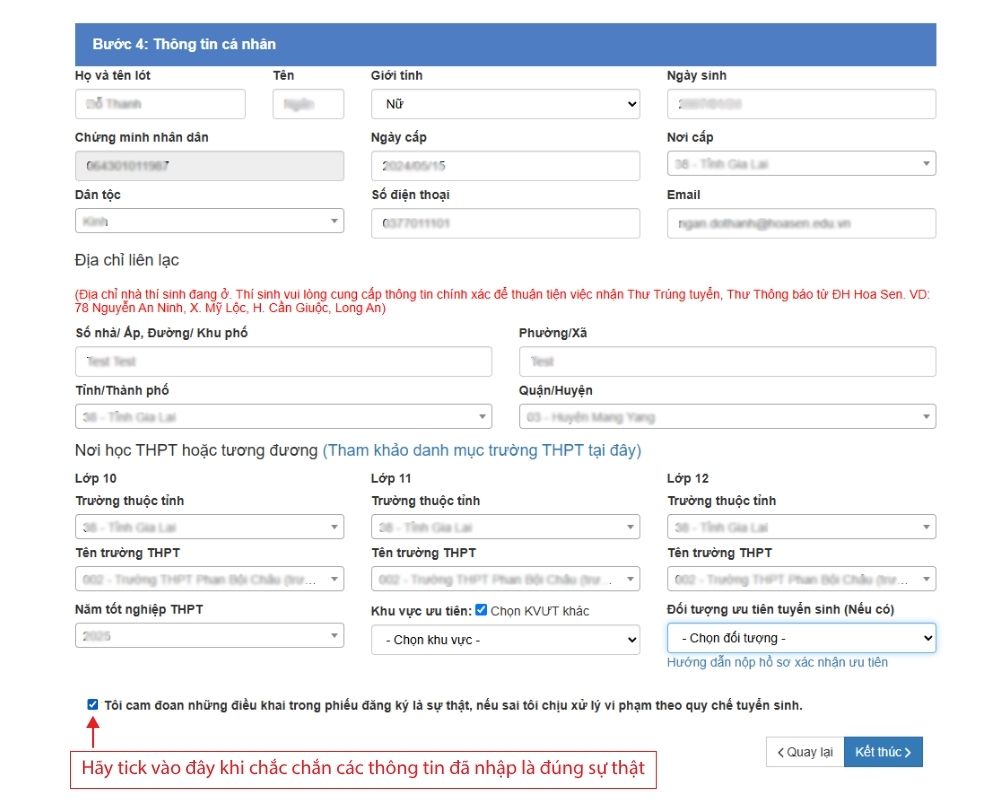Click the 'Quay lại' back button
Screen dimensions: 1000x800
pyautogui.click(x=804, y=752)
